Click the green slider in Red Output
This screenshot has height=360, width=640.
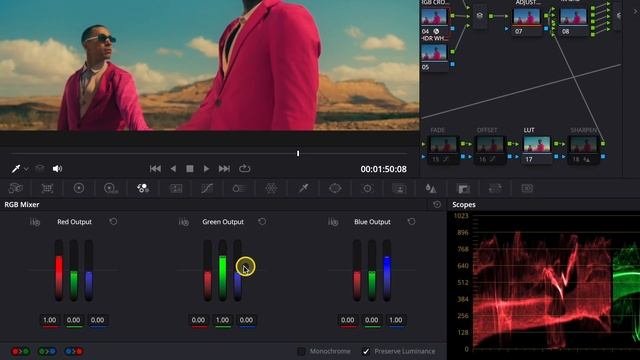pyautogui.click(x=73, y=270)
